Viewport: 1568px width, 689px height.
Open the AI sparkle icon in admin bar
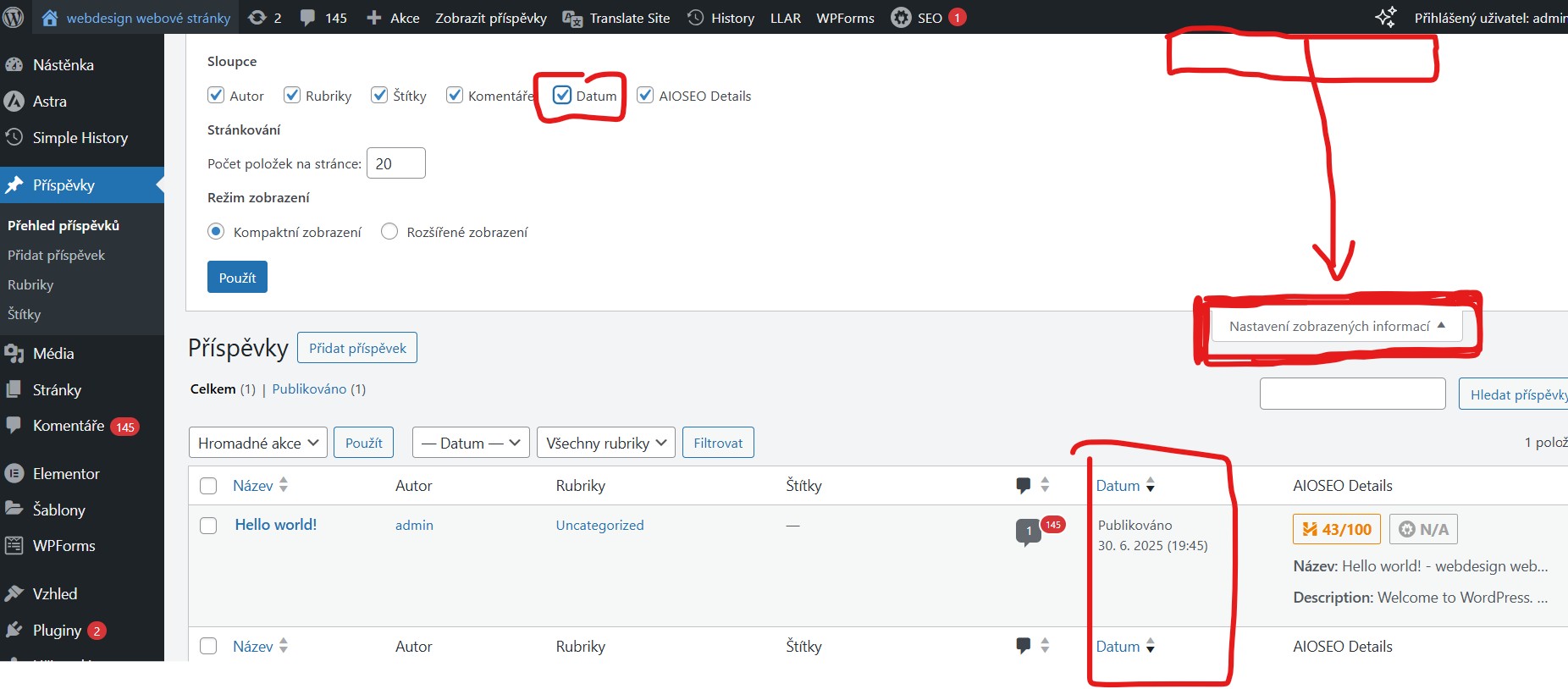(1385, 18)
